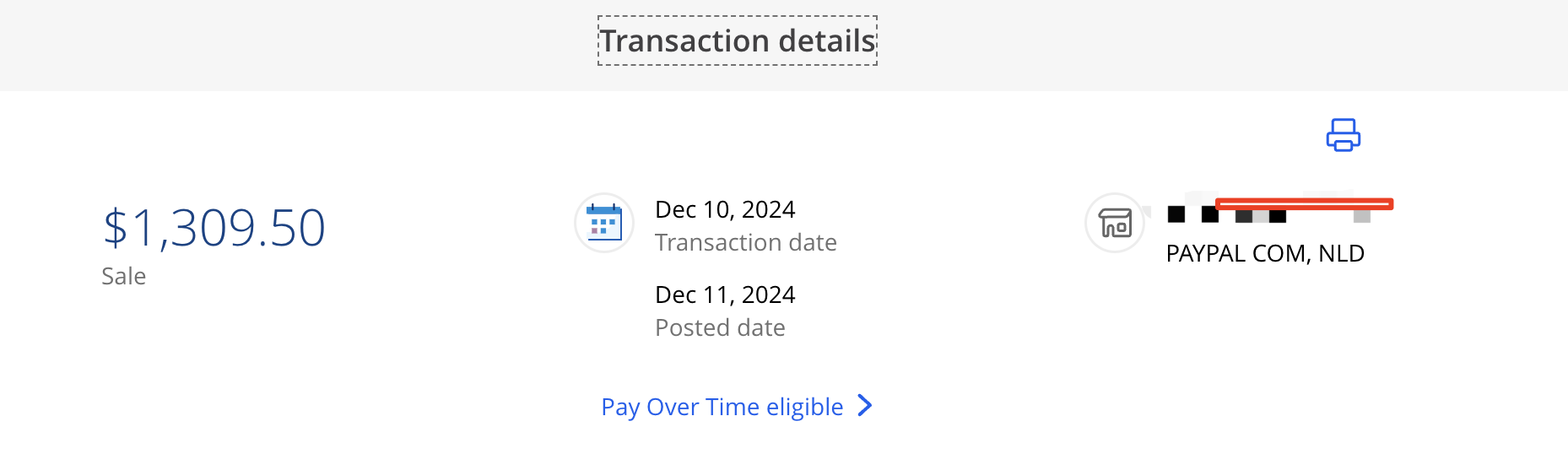The width and height of the screenshot is (1568, 454).
Task: Click the Dec 10, 2024 date value
Action: click(x=725, y=209)
